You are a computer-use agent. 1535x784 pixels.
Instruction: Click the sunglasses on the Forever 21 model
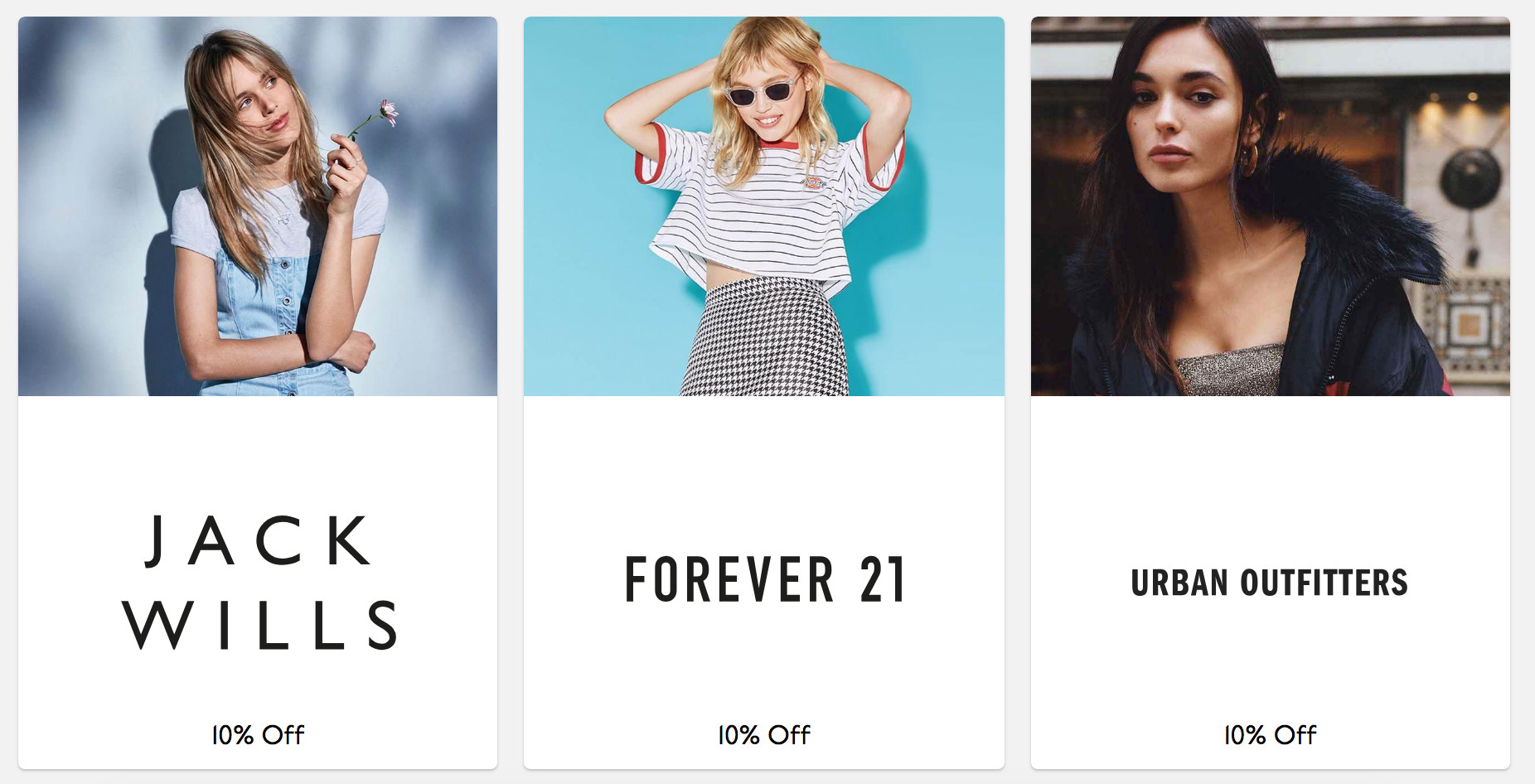click(x=762, y=91)
